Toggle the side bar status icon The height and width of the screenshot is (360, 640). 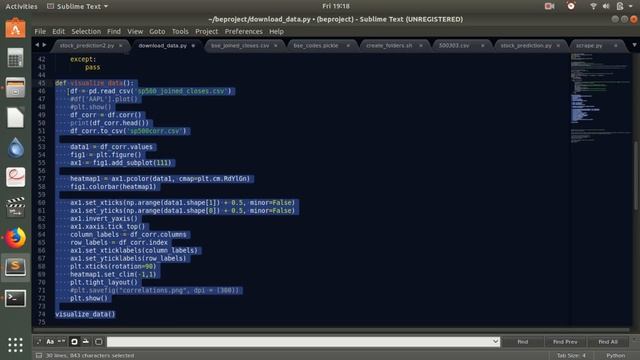[x=39, y=356]
